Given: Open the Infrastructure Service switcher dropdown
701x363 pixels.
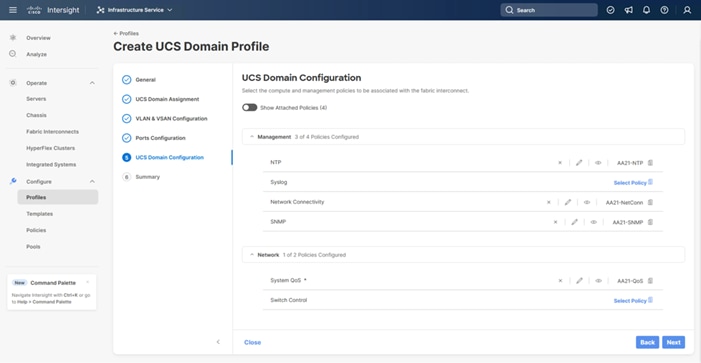Looking at the screenshot, I should click(135, 10).
